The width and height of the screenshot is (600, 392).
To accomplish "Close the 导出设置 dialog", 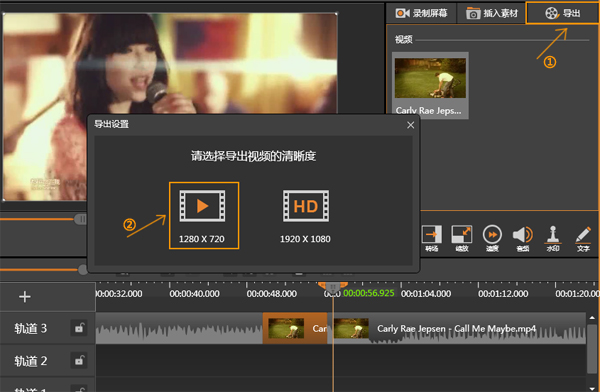I will click(411, 125).
